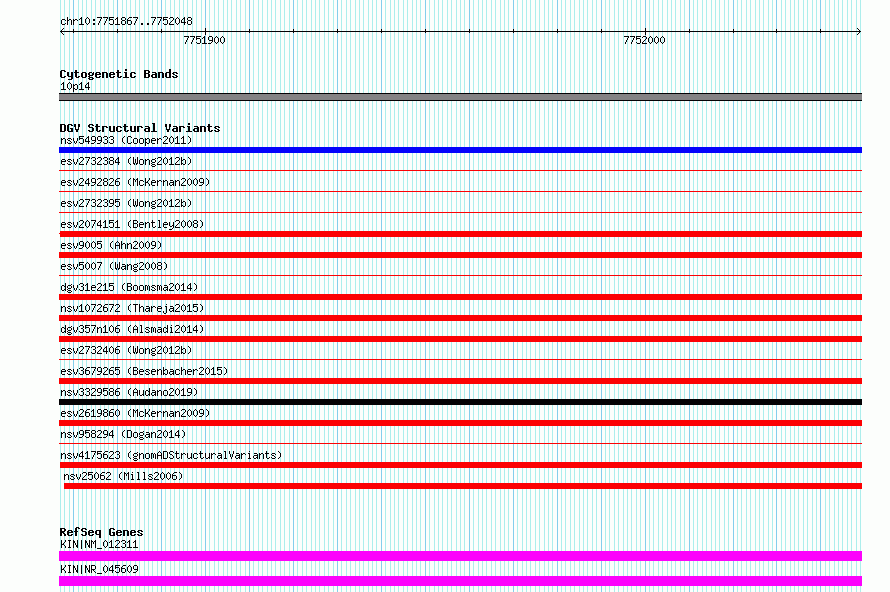Click the right arrow end of the ruler
This screenshot has width=890, height=592.
858,31
